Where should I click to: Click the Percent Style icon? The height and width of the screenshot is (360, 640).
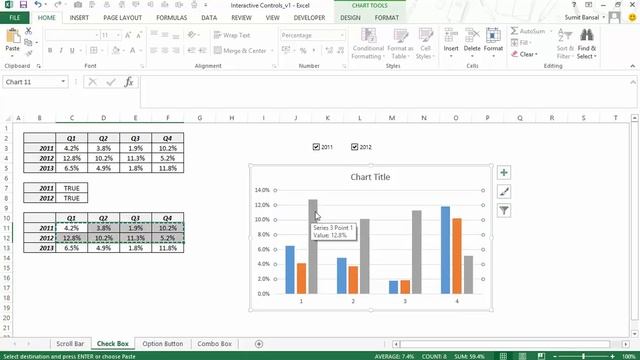click(303, 51)
